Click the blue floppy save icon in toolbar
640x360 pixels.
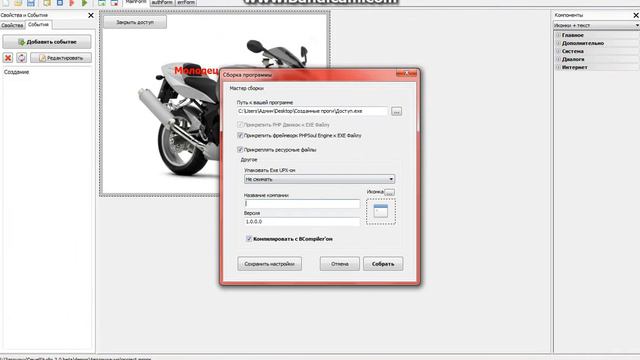(31, 3)
